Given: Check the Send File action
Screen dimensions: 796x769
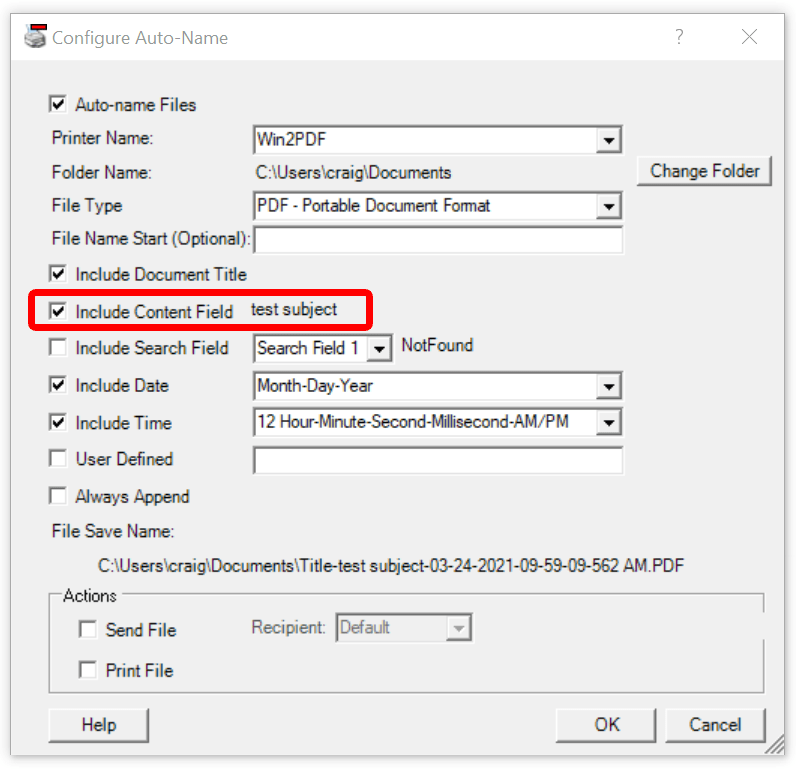Looking at the screenshot, I should point(88,629).
